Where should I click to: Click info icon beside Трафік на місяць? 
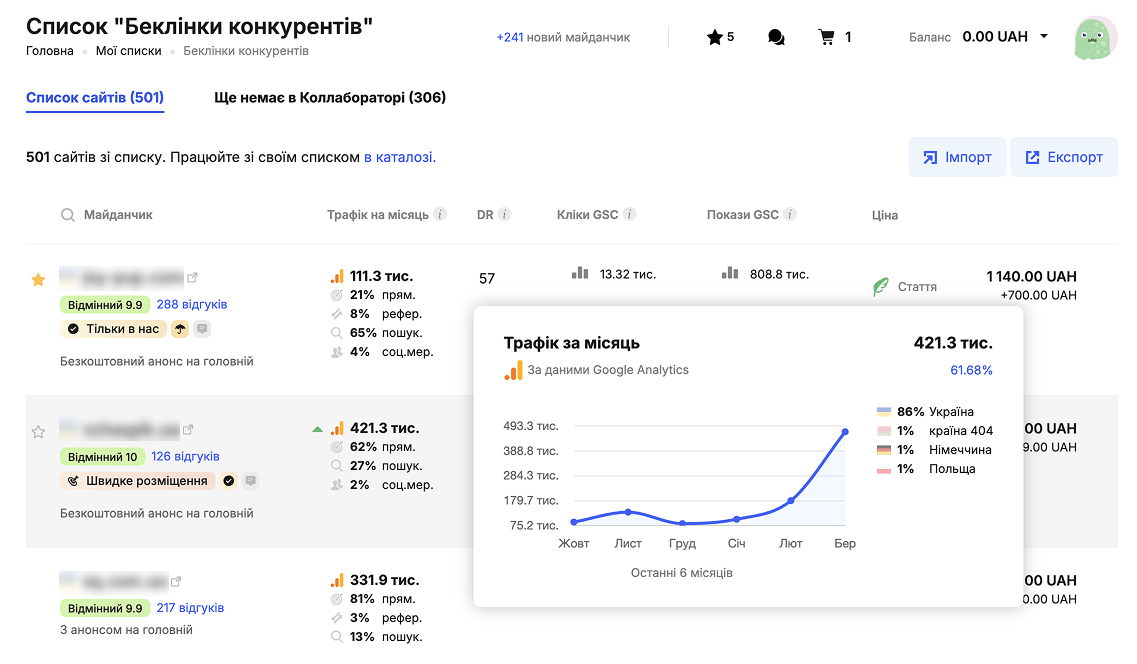(440, 215)
